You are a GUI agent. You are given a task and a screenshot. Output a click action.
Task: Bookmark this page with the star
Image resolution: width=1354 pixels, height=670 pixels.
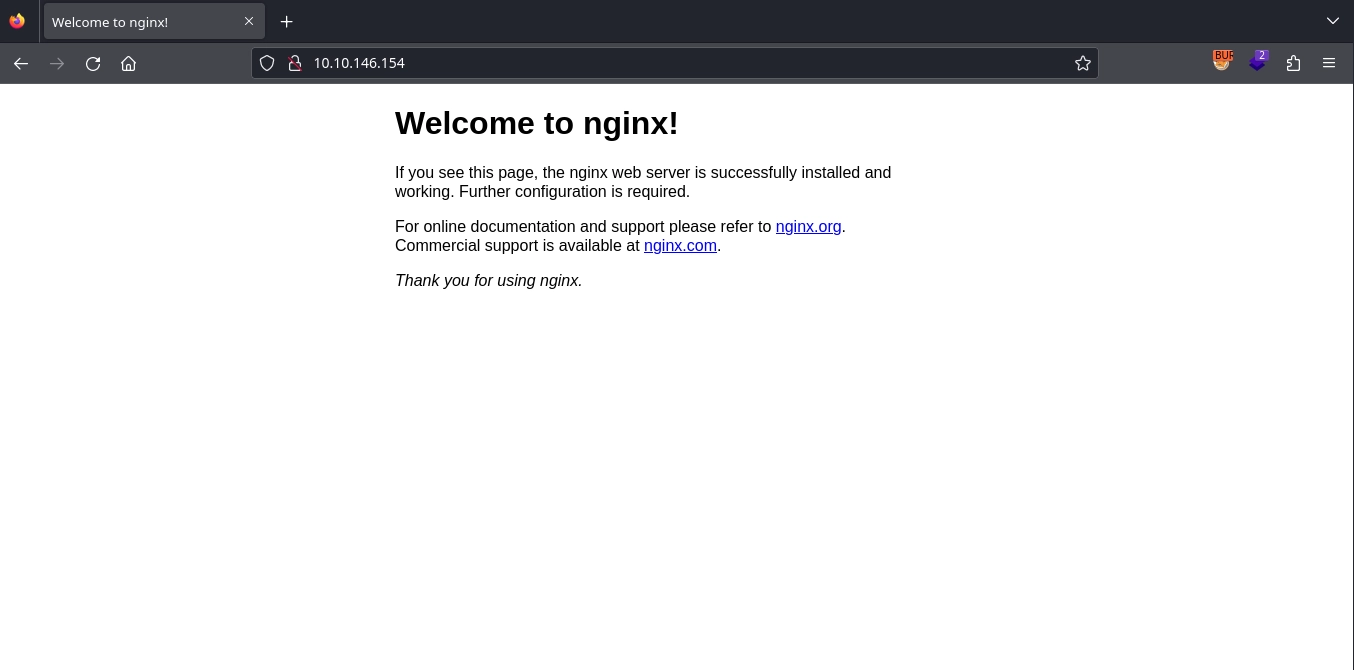[x=1082, y=63]
